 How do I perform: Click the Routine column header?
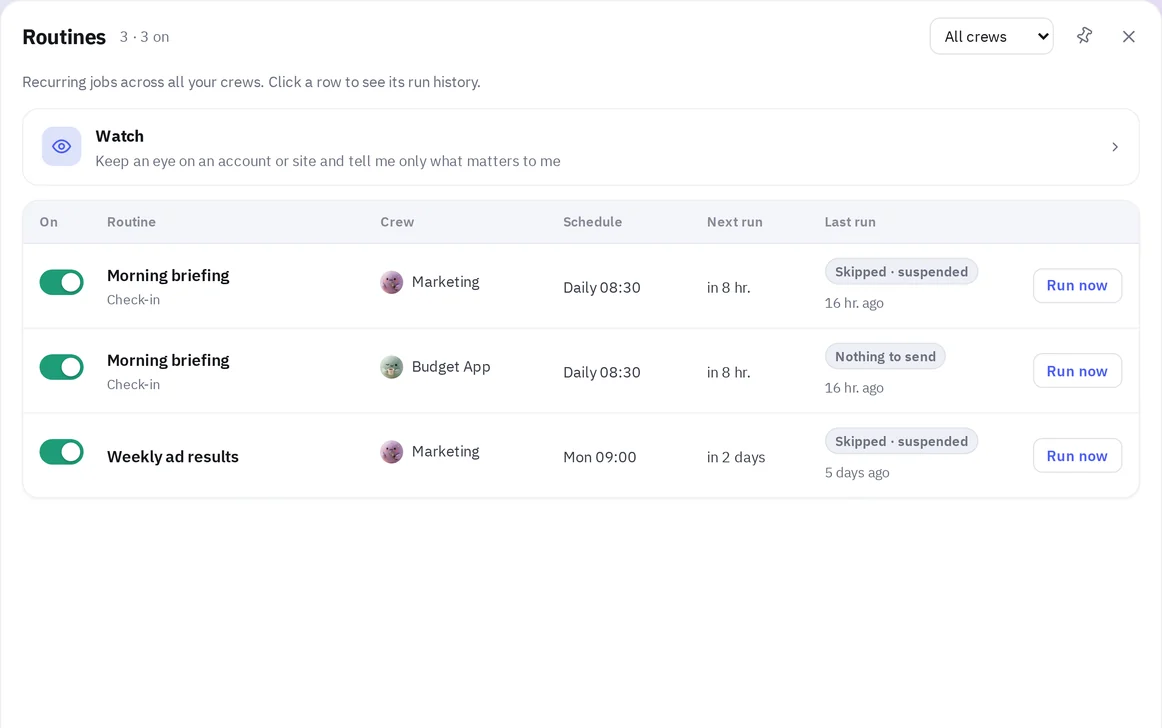(131, 222)
